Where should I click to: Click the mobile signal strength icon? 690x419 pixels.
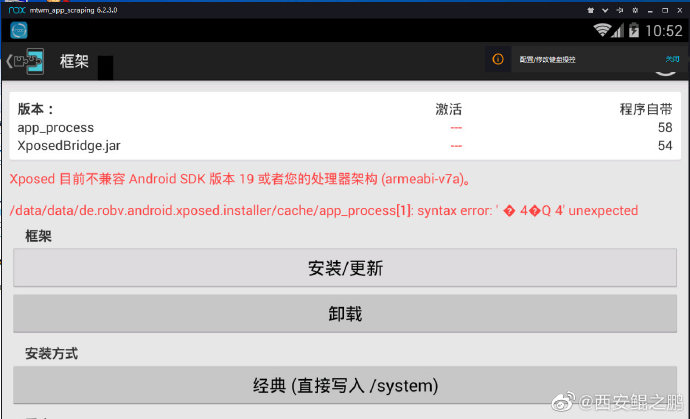click(x=618, y=30)
